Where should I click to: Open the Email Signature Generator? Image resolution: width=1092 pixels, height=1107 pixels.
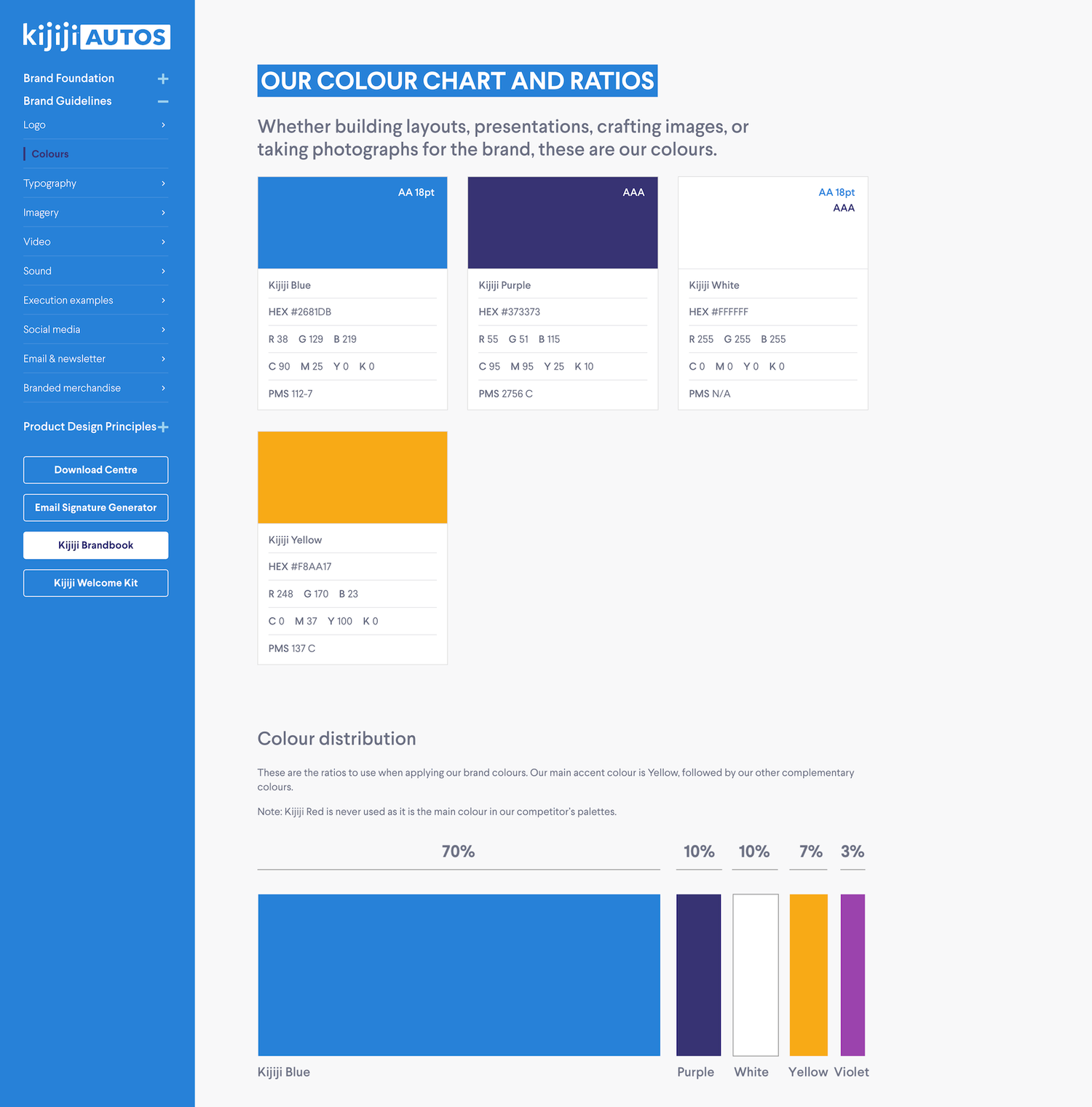pos(95,508)
